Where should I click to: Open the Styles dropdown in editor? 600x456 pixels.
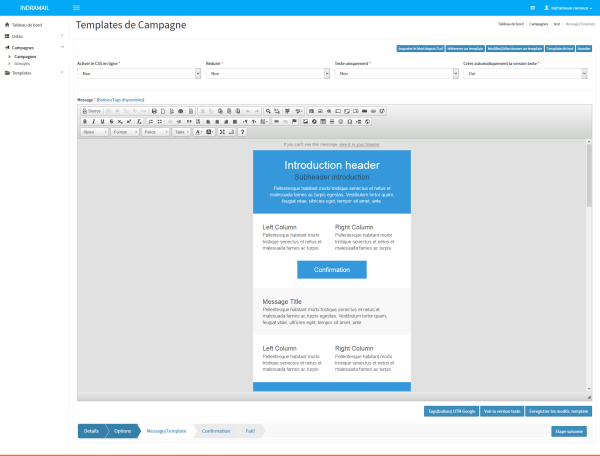tap(94, 132)
